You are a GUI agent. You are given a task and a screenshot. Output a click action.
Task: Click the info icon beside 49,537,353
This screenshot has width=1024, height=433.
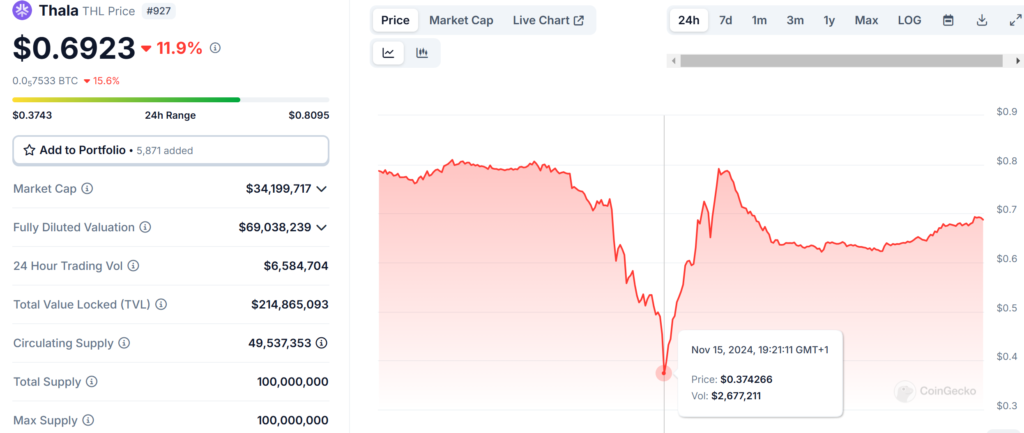(323, 343)
